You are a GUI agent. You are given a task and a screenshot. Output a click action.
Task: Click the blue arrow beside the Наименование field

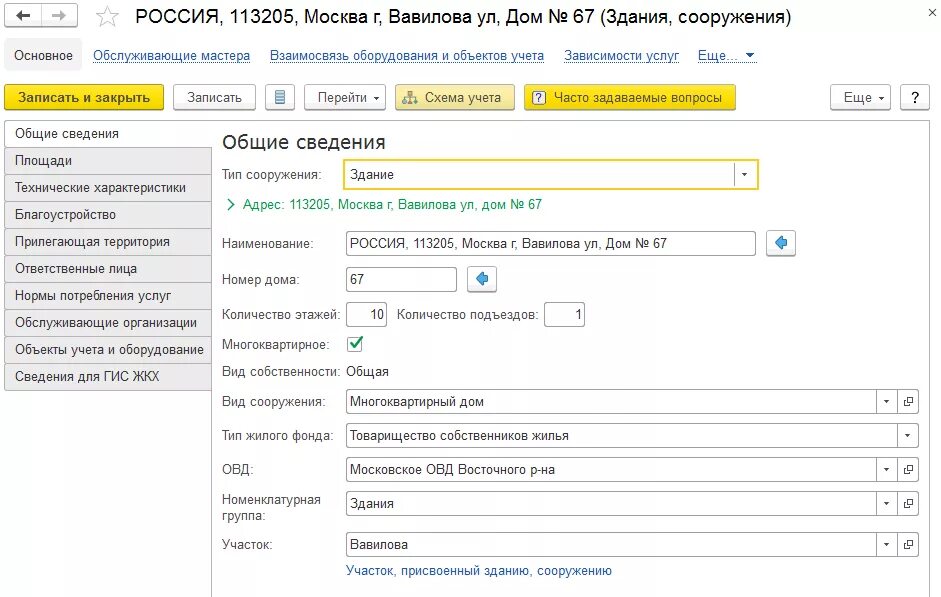pyautogui.click(x=781, y=243)
